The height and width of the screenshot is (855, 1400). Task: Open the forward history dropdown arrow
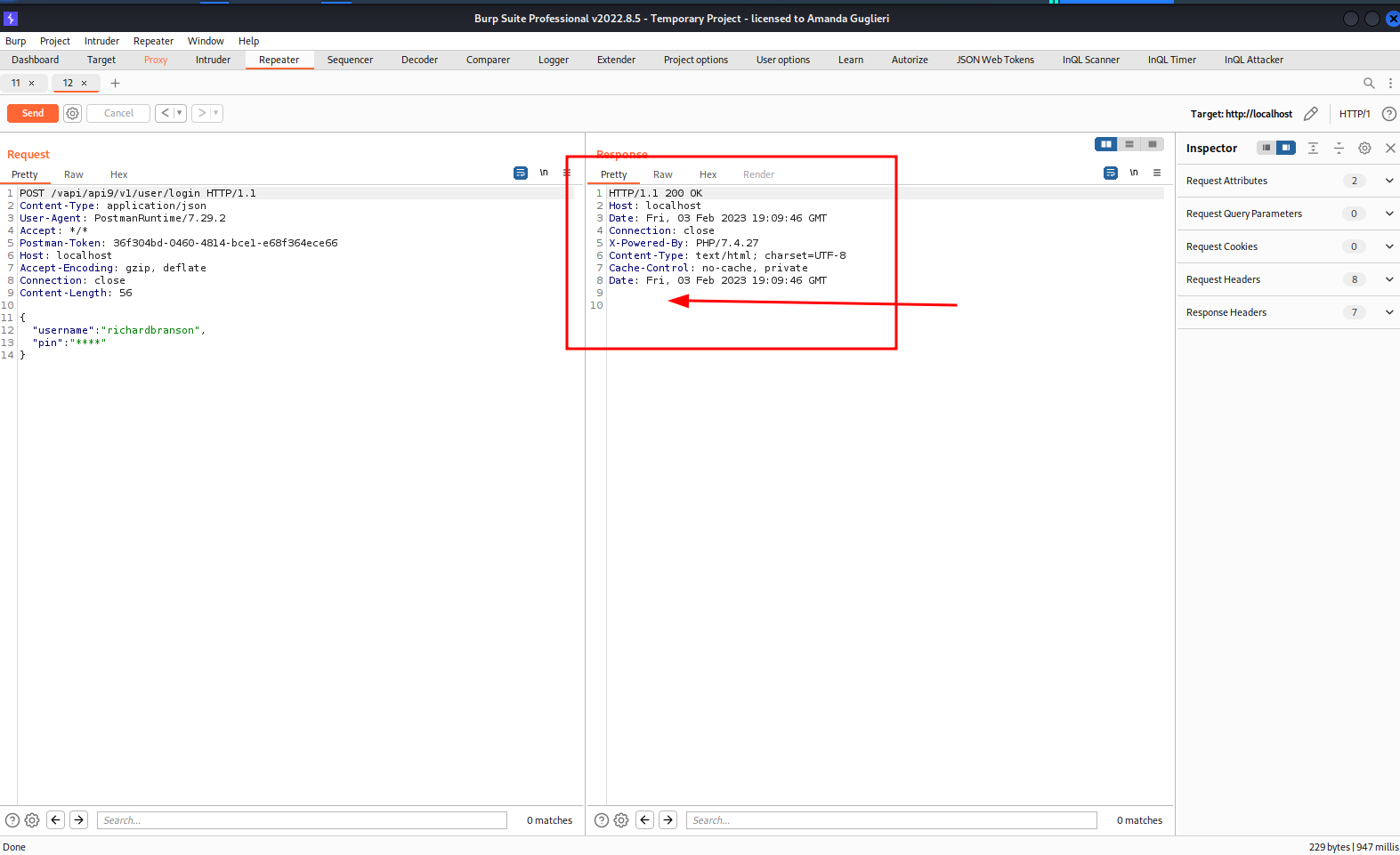pyautogui.click(x=216, y=113)
